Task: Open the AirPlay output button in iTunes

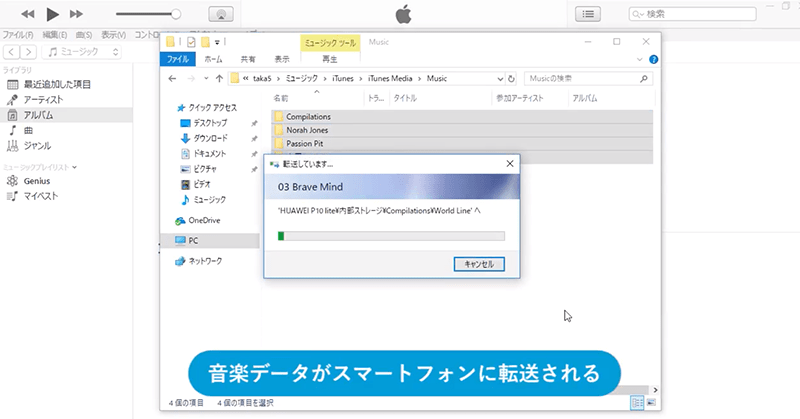Action: (x=221, y=14)
